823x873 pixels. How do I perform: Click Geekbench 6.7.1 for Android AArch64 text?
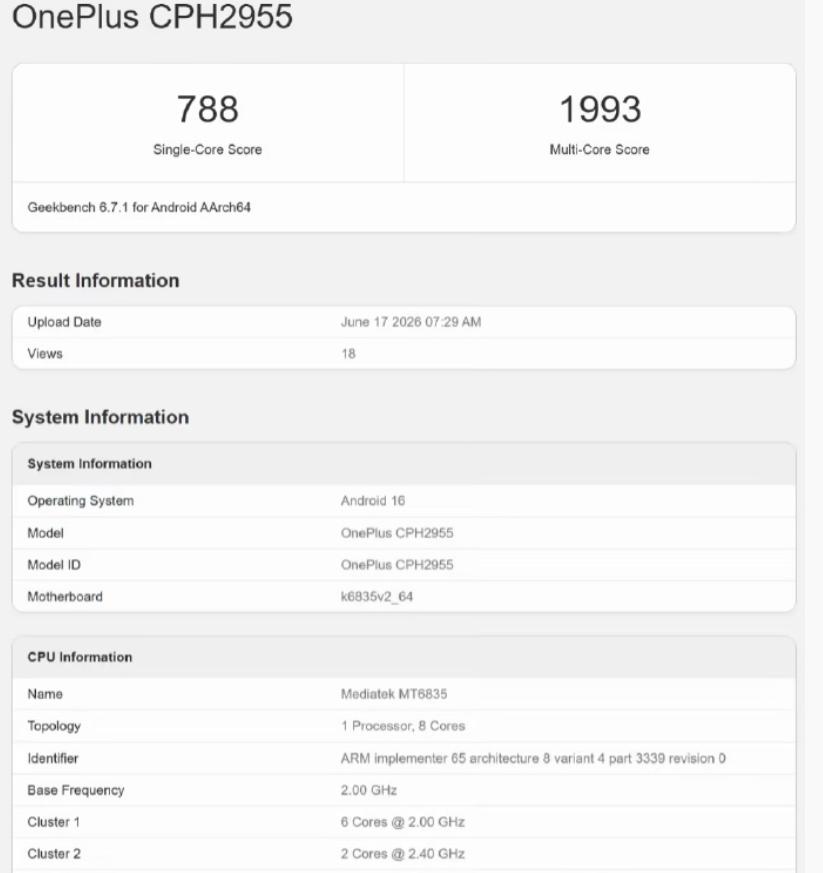click(139, 207)
